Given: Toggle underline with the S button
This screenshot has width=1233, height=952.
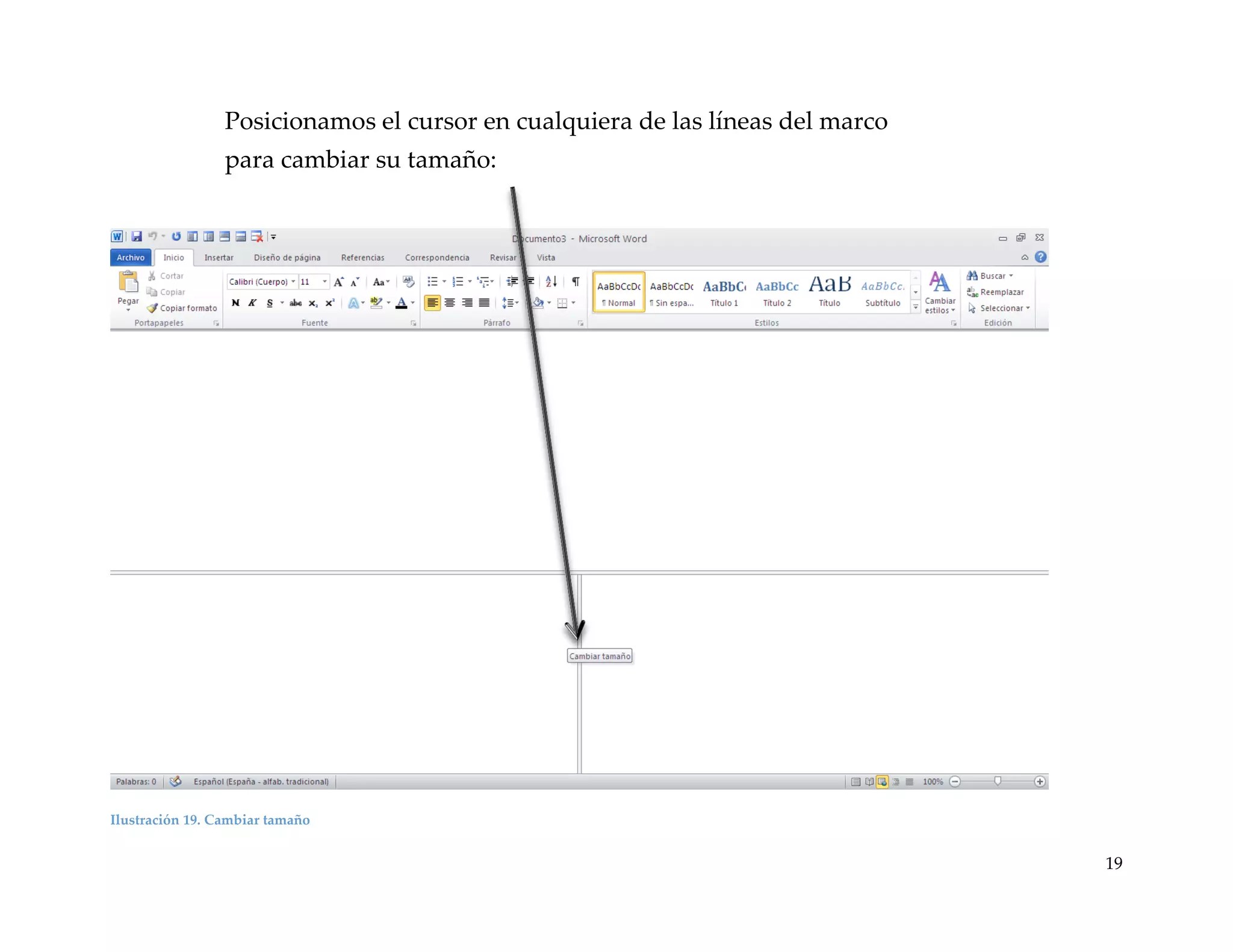Looking at the screenshot, I should [270, 303].
